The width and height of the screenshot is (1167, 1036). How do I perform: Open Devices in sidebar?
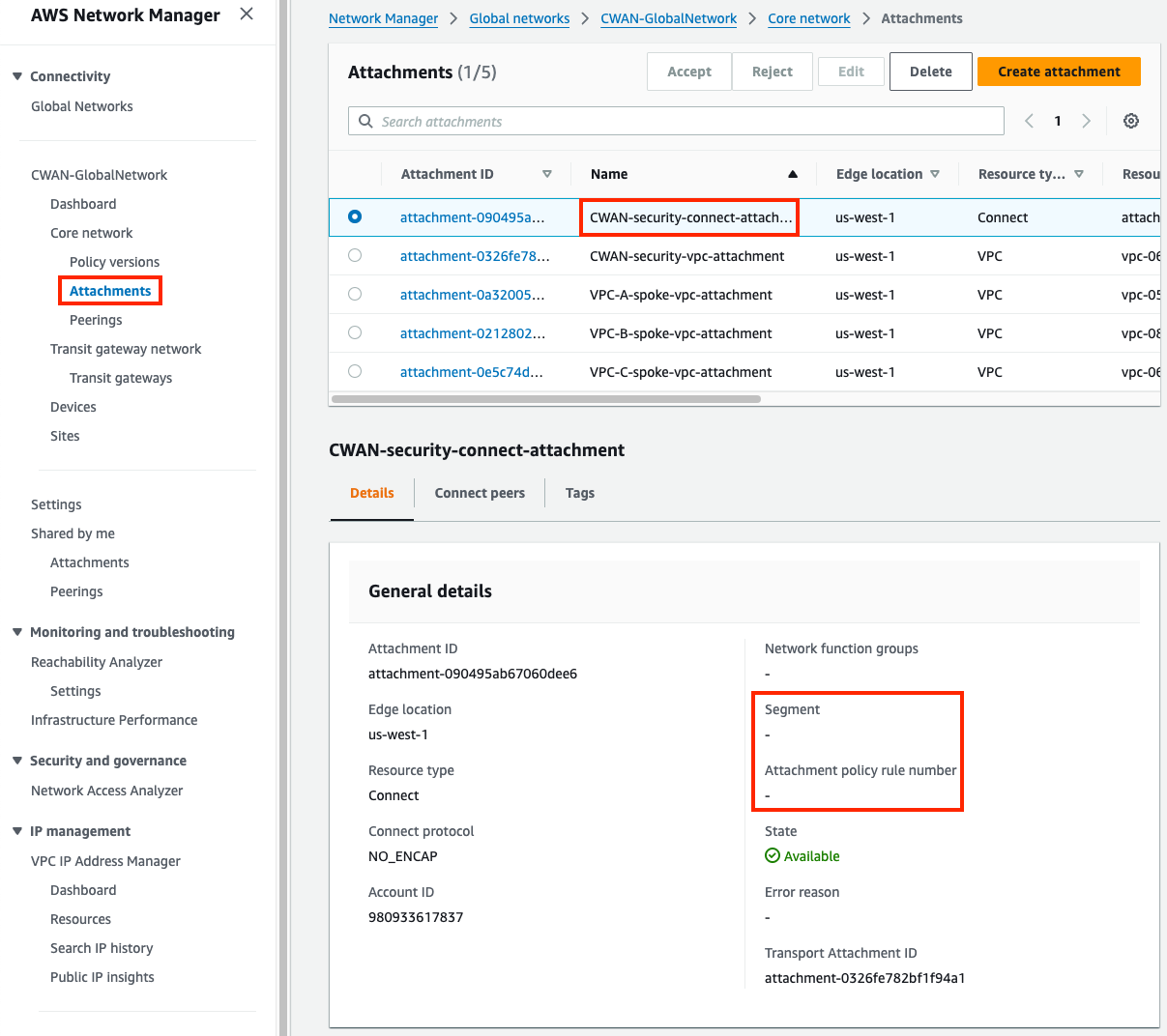click(73, 407)
